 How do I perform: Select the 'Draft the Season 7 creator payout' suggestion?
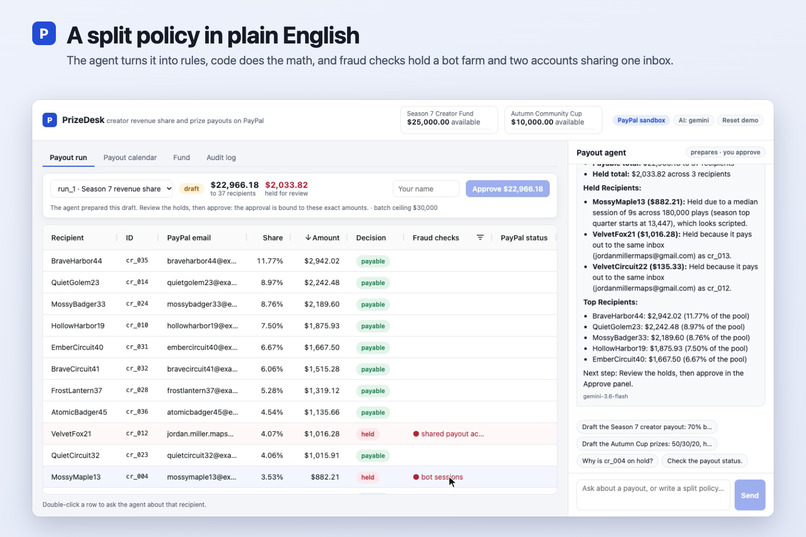point(647,427)
